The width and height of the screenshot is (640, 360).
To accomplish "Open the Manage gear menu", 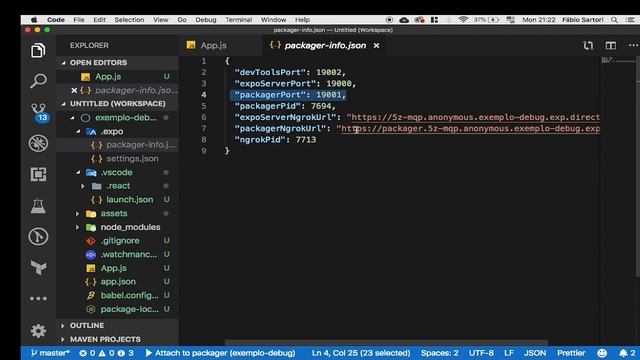I will 38,331.
